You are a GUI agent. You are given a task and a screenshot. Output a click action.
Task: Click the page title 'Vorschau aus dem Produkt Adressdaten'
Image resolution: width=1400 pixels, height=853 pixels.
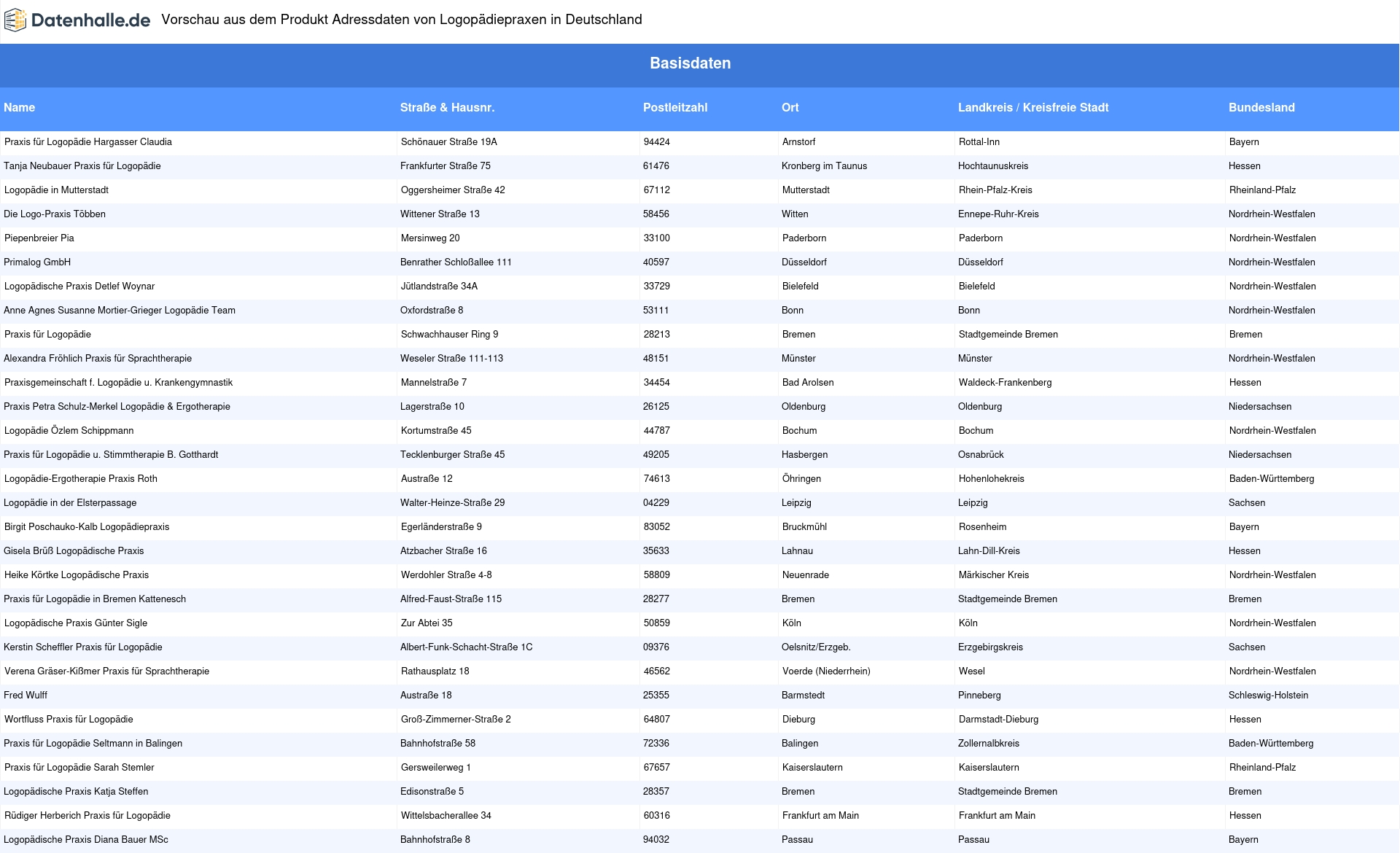[402, 20]
